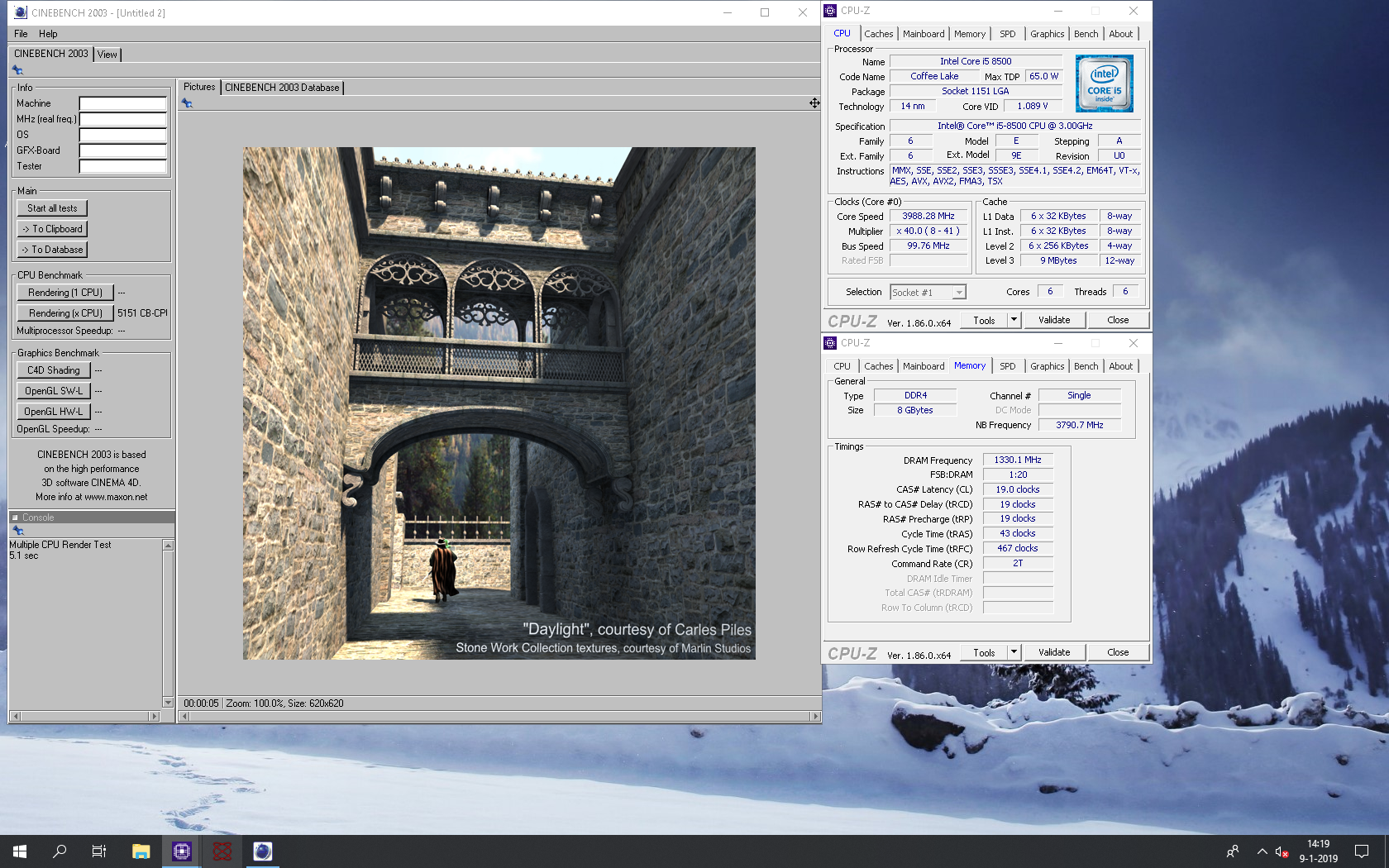The image size is (1389, 868).
Task: Click the GFX-Board input field
Action: [122, 150]
